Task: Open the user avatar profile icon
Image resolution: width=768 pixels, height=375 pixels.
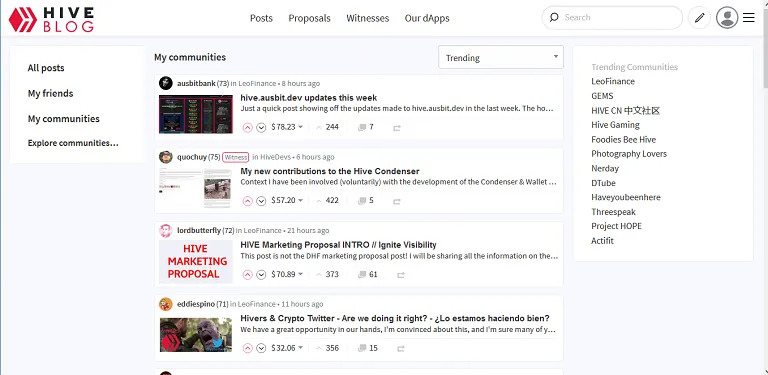Action: pos(727,18)
